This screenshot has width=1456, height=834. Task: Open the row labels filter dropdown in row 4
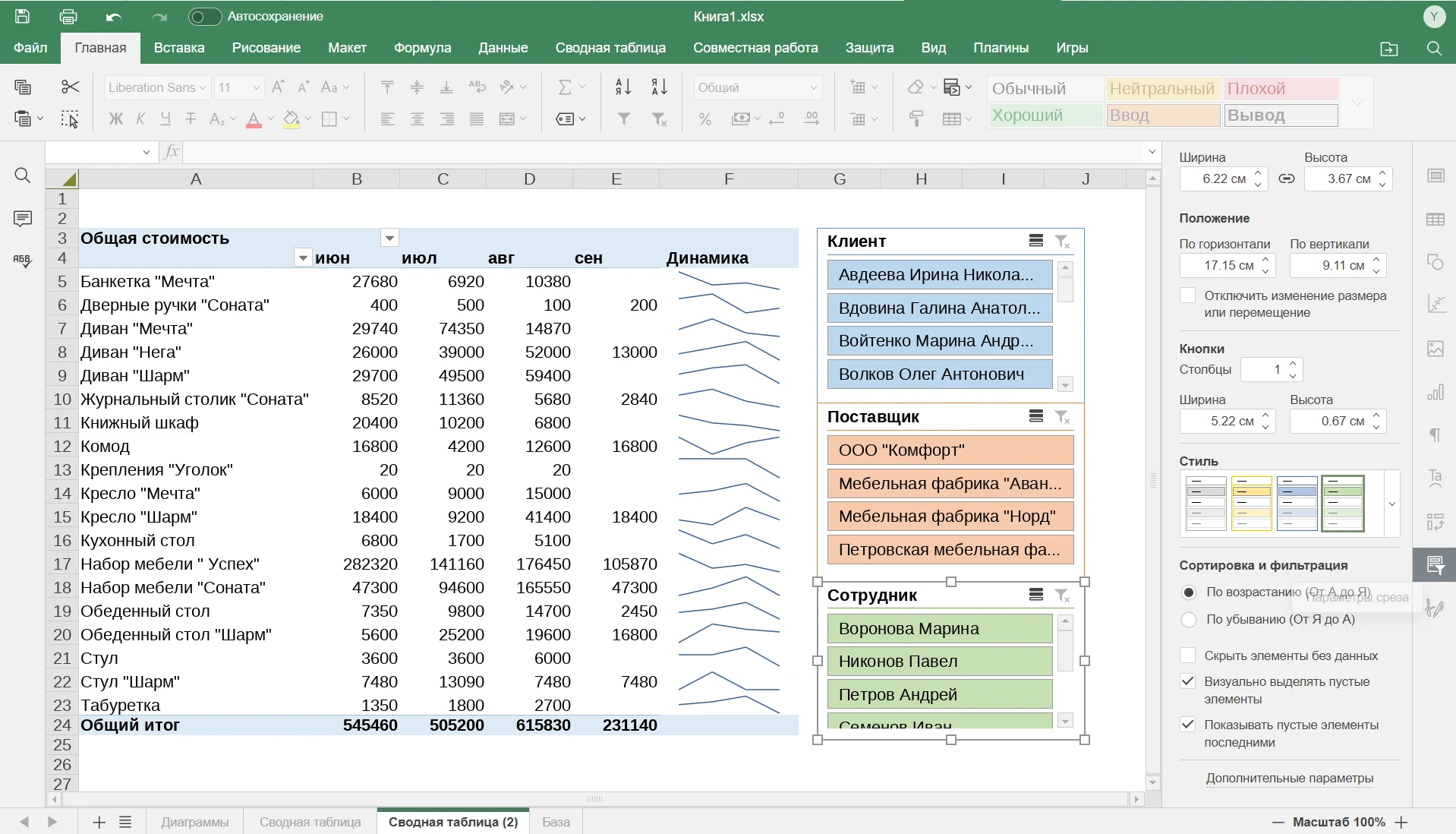click(303, 258)
